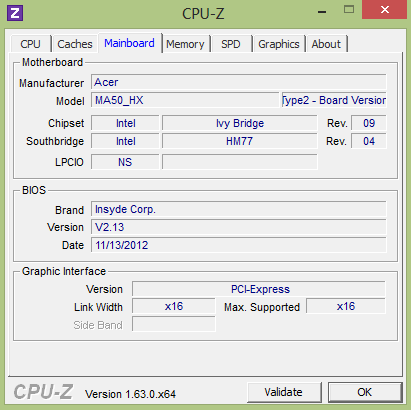
Task: Click the CPU-Z purple app icon
Action: click(15, 13)
